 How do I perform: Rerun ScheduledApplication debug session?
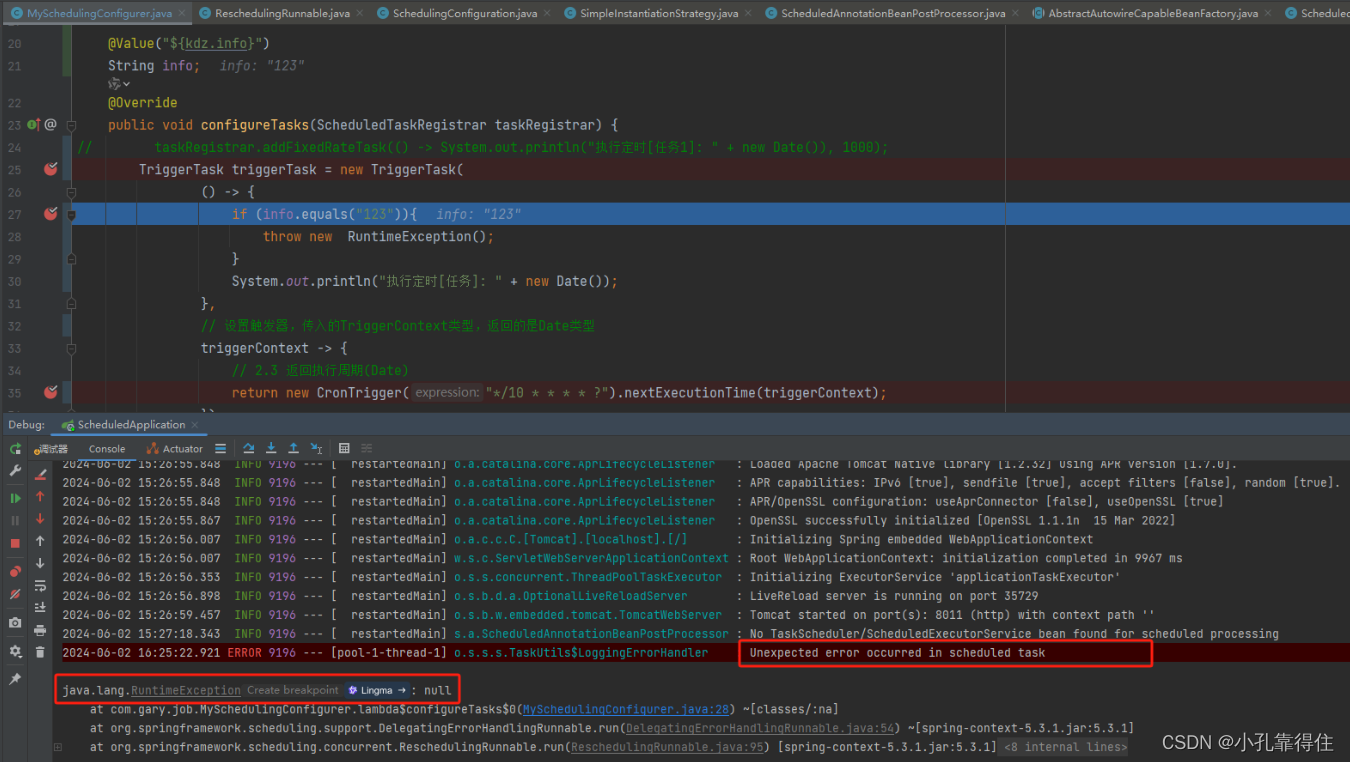[x=15, y=449]
